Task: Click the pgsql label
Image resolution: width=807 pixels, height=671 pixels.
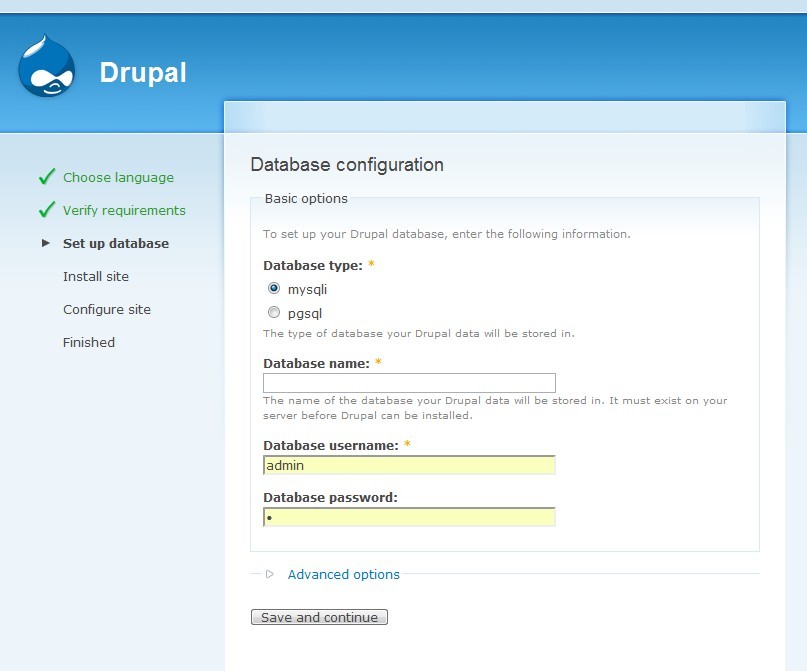Action: pyautogui.click(x=305, y=313)
